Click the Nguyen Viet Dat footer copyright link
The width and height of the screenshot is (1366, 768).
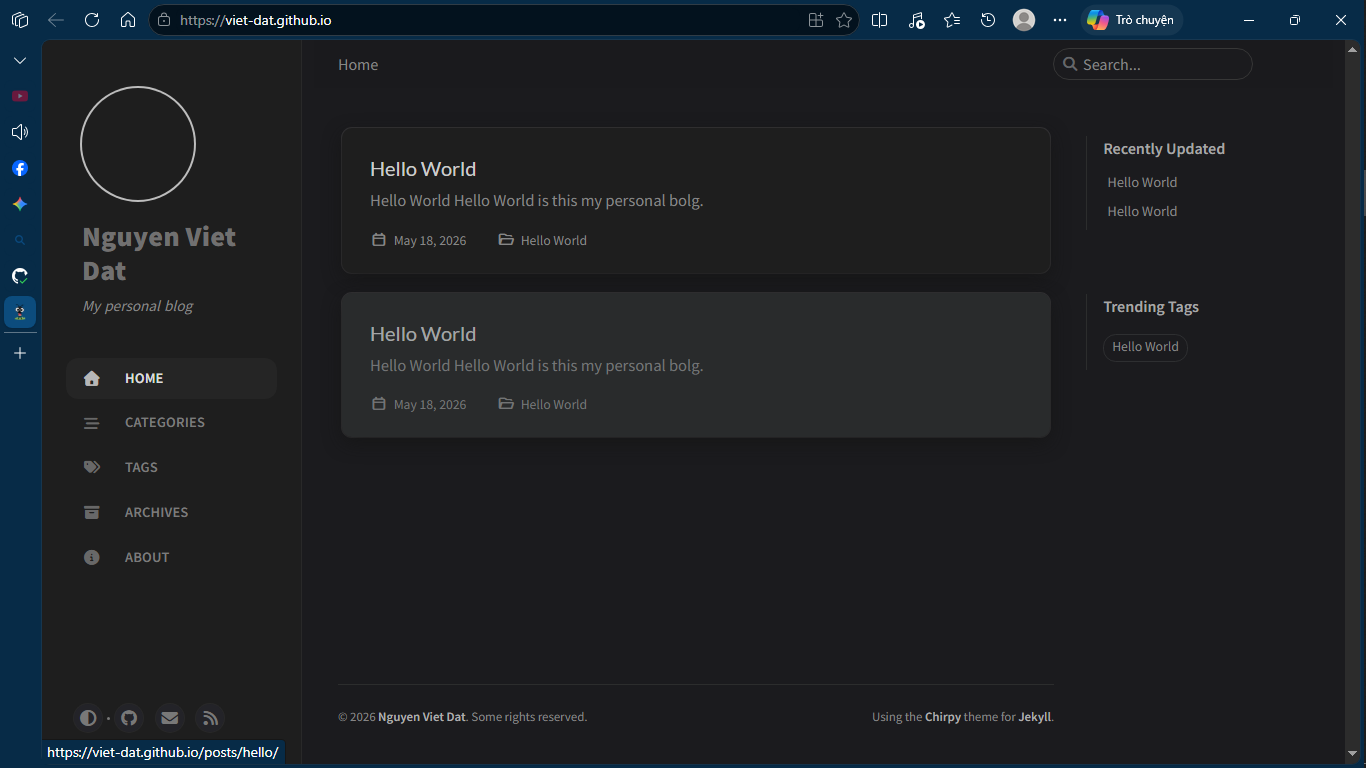pyautogui.click(x=422, y=717)
